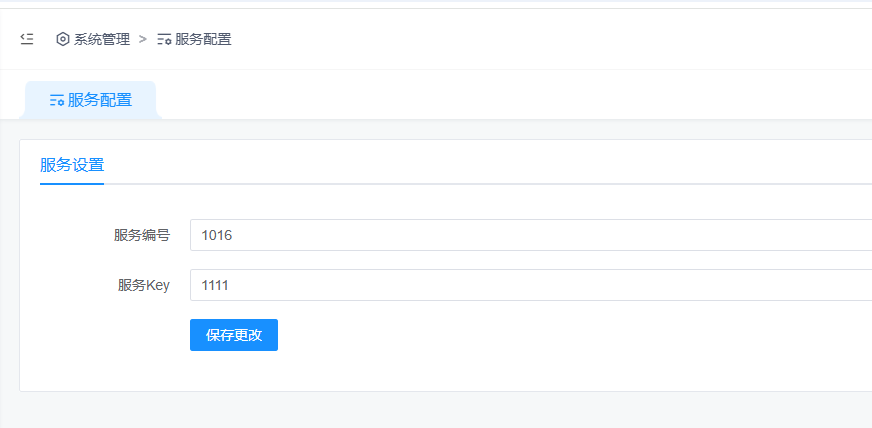Collapse the sidebar menu icon
872x428 pixels.
[x=27, y=39]
